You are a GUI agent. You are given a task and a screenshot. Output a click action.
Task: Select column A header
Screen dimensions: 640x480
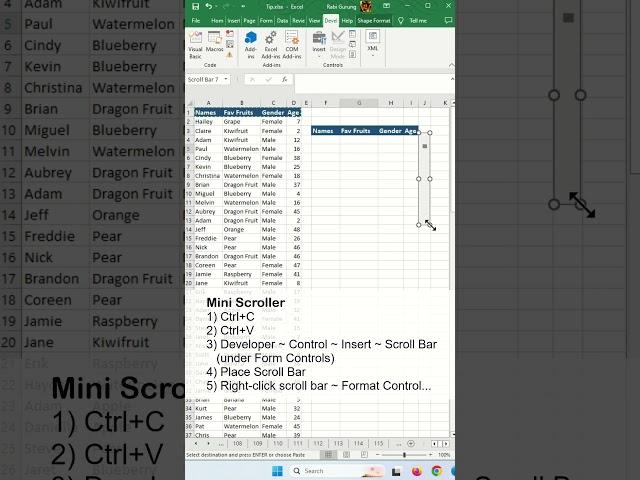tap(208, 103)
